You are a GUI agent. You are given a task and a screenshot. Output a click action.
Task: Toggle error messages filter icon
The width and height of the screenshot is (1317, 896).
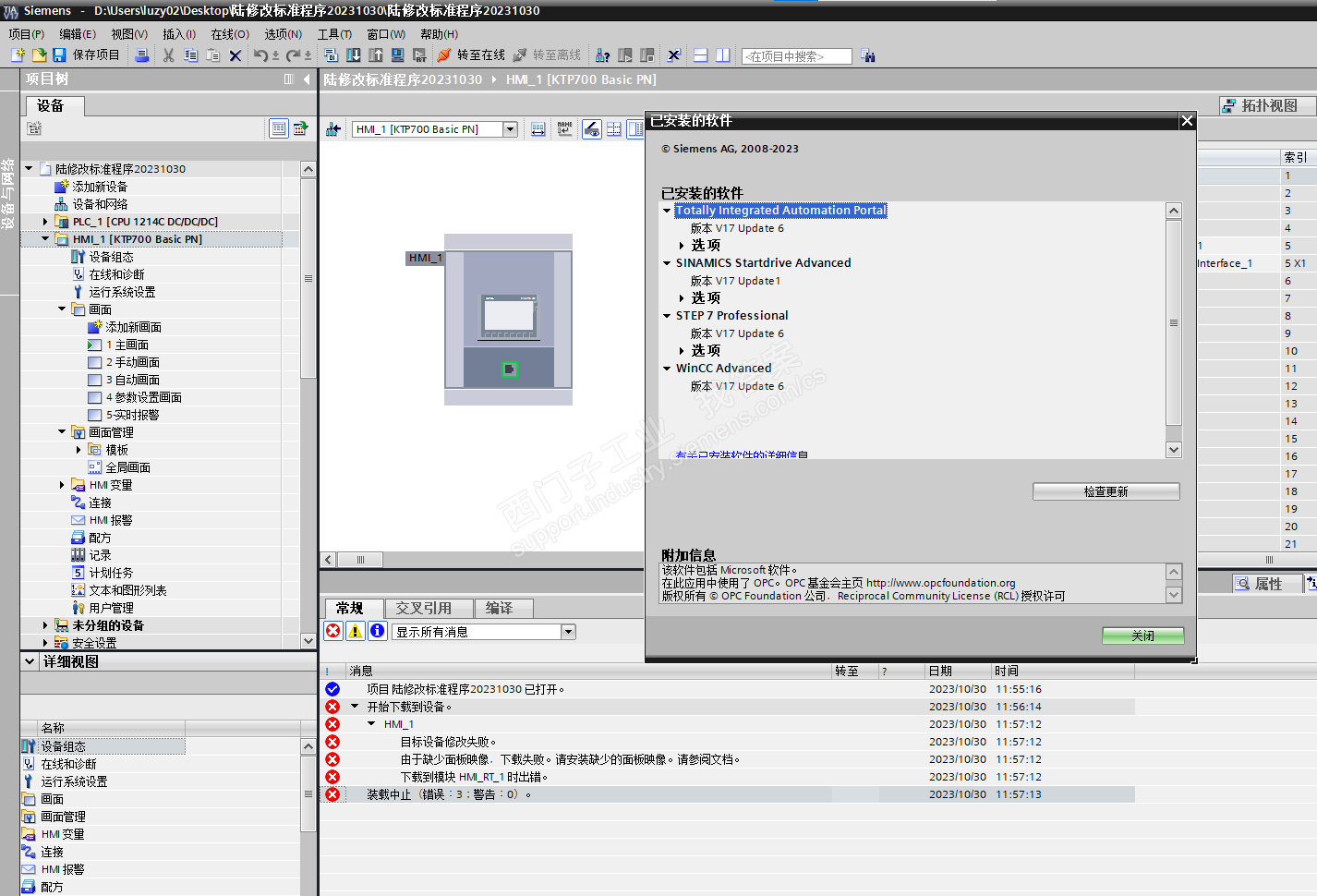tap(333, 631)
